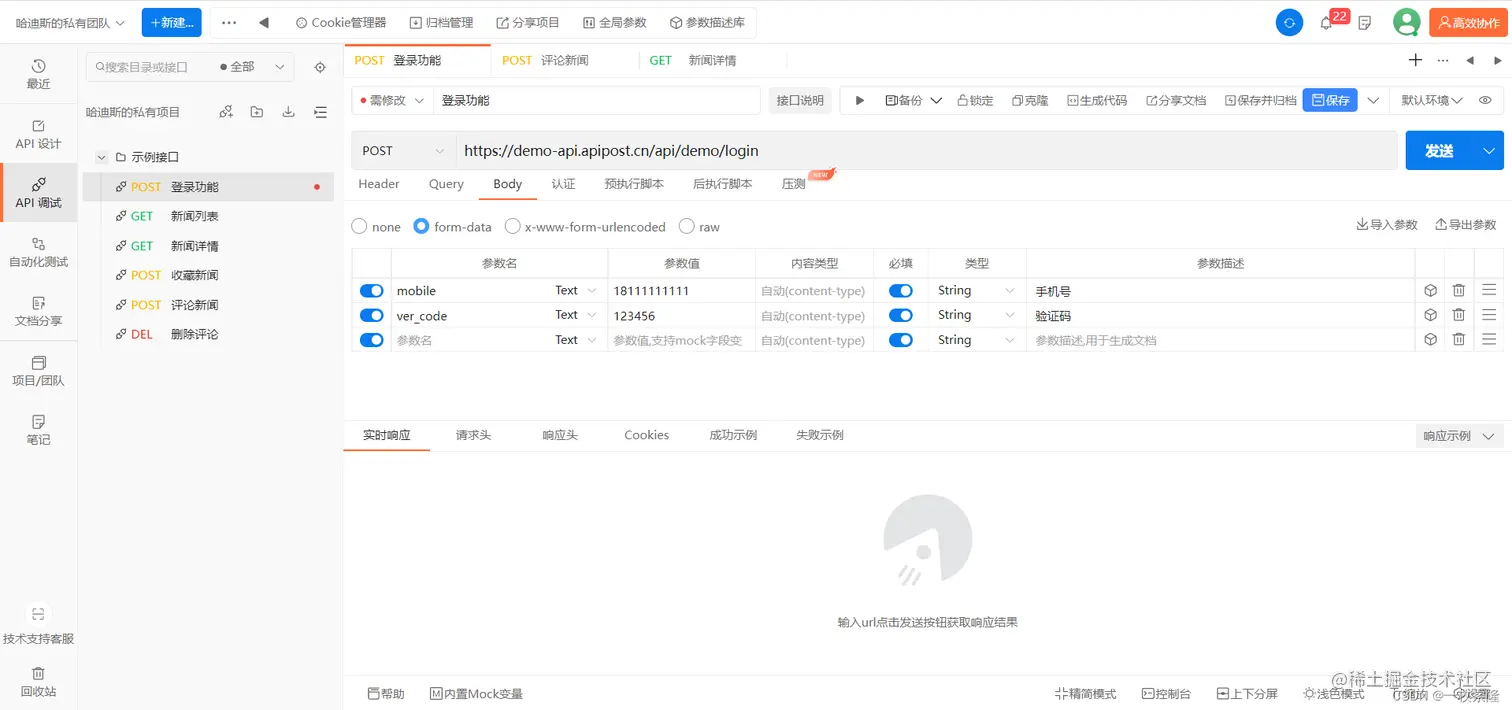Toggle the 必填 required switch for ver_code
Viewport: 1512px width, 710px height.
tap(901, 315)
